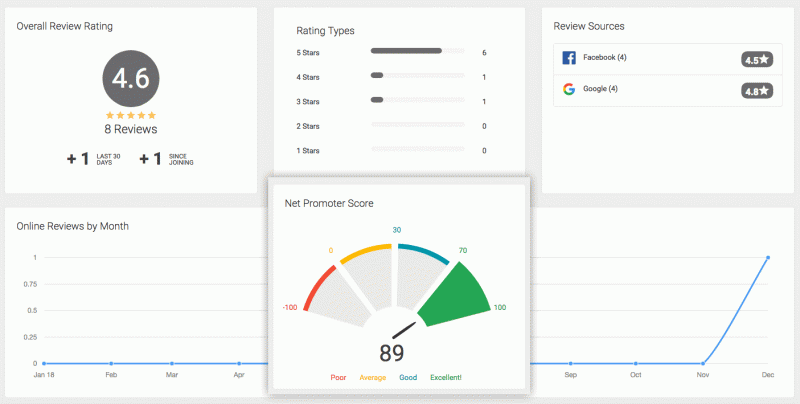800x404 pixels.
Task: Click the 4.8 star rating badge
Action: pyautogui.click(x=757, y=91)
